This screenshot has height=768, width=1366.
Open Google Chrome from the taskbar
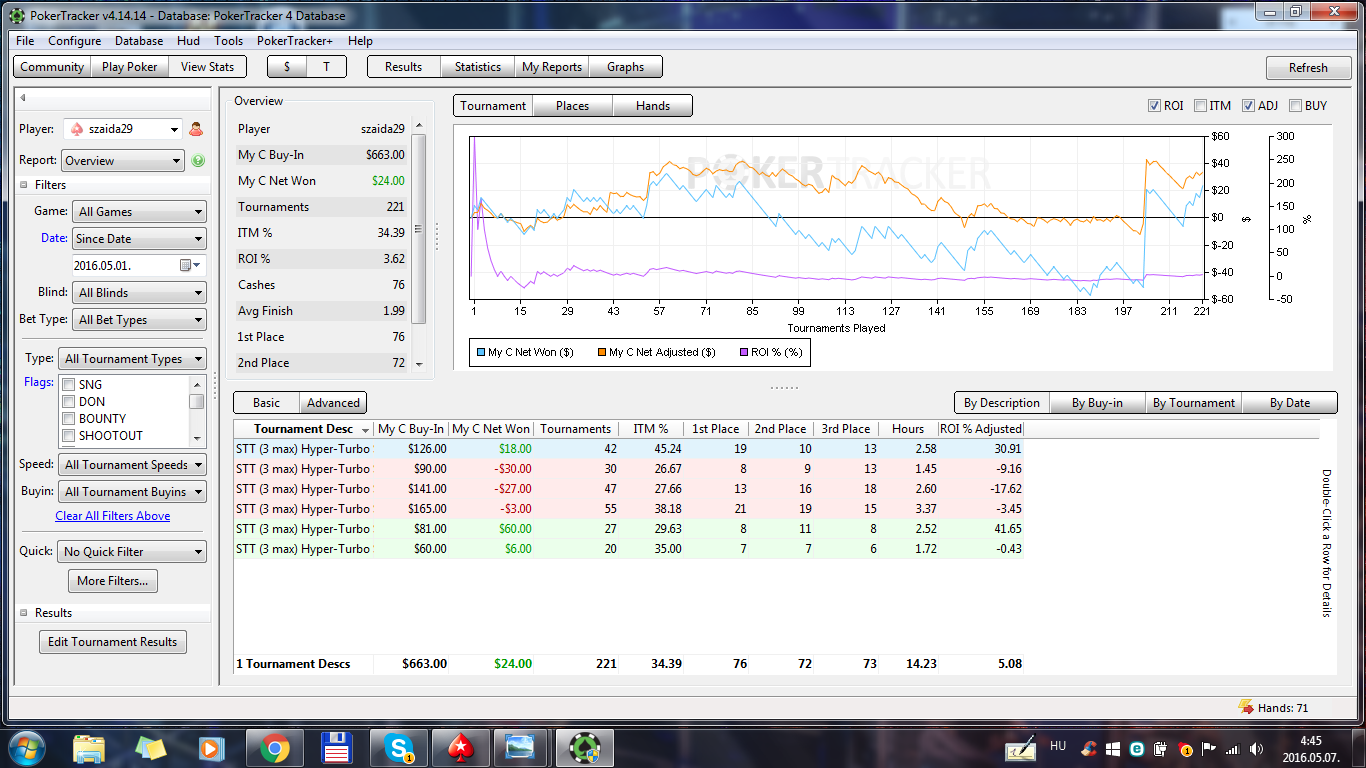click(x=275, y=747)
